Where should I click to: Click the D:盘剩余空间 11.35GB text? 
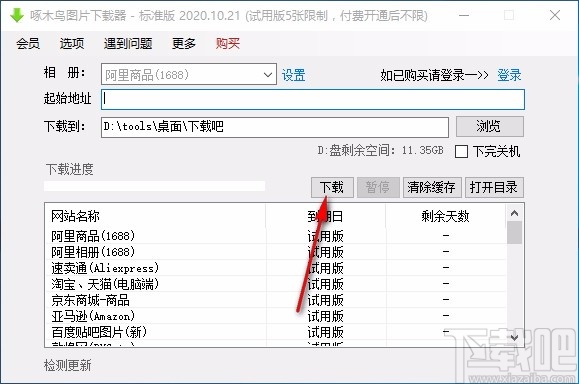point(380,151)
